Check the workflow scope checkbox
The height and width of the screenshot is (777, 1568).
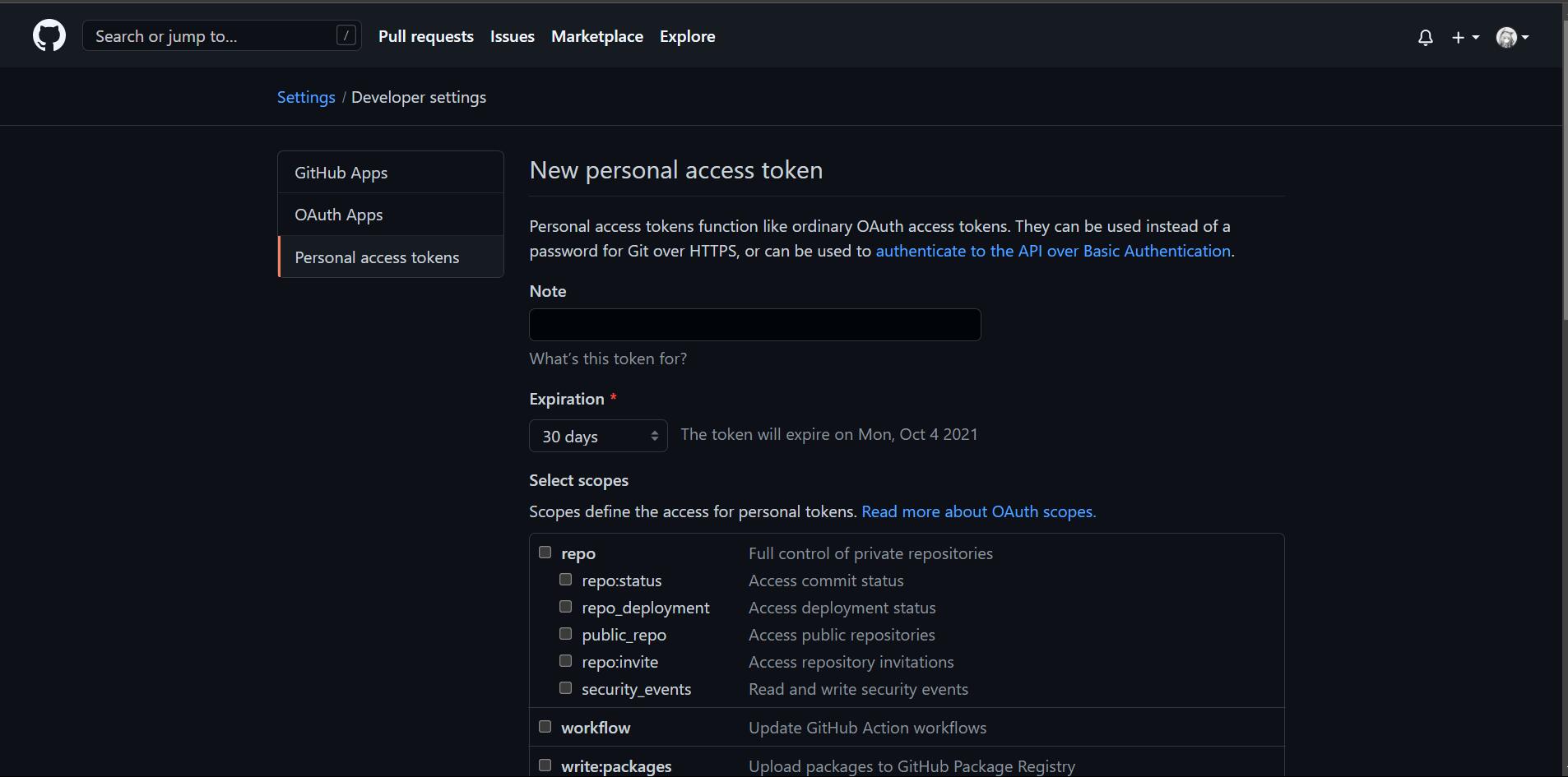(545, 727)
